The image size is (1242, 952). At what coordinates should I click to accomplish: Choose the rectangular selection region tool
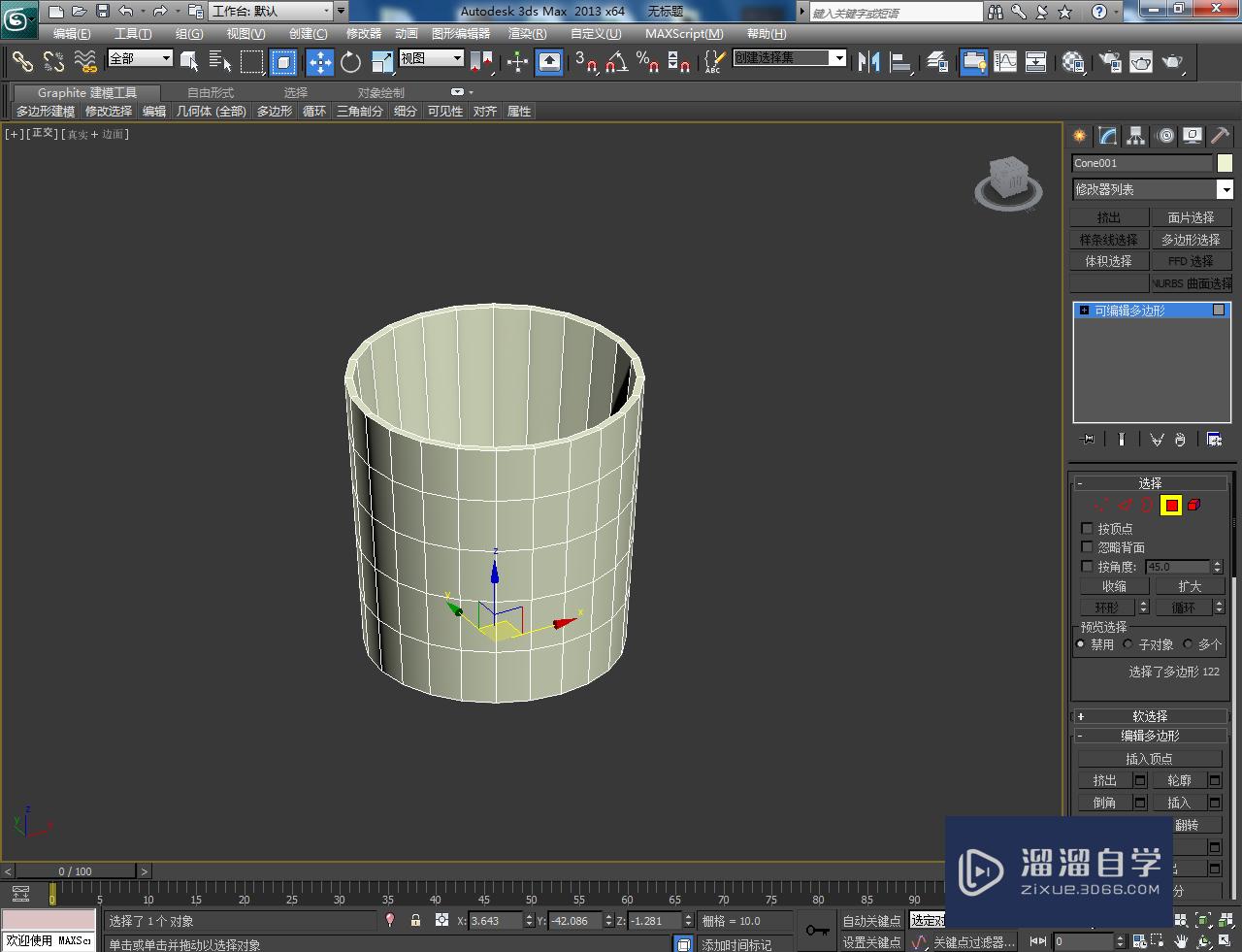tap(251, 62)
